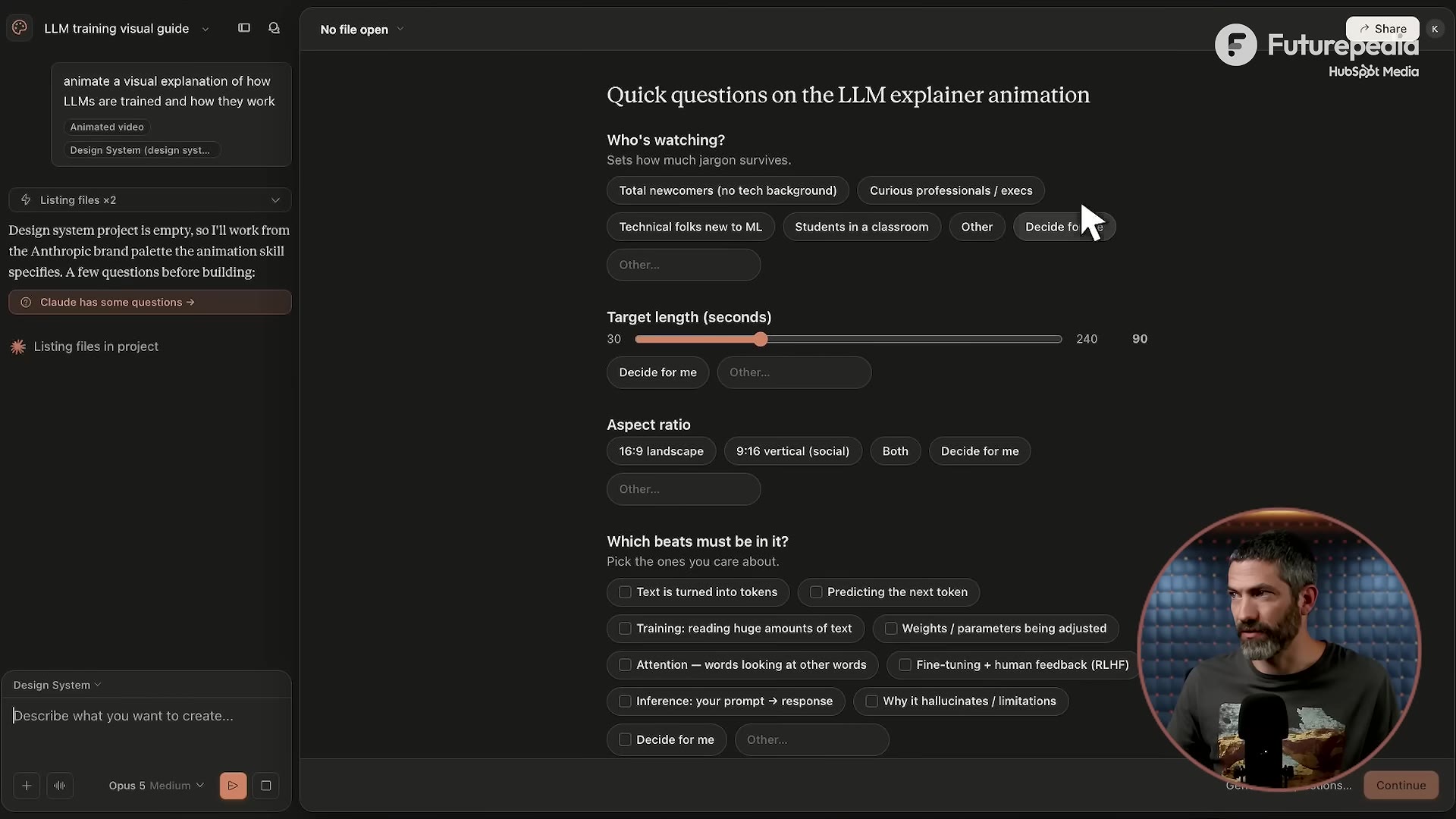1456x819 pixels.
Task: Click Listing files in project status text
Action: click(96, 347)
